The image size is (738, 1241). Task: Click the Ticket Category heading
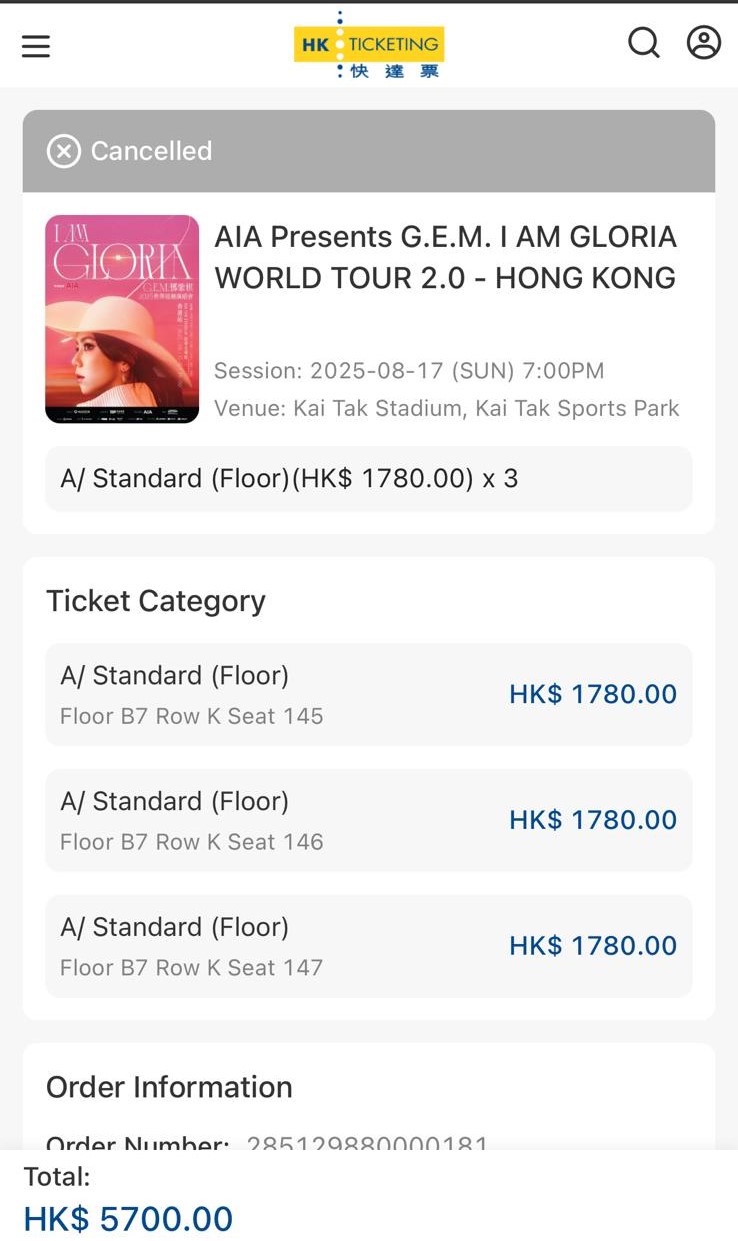tap(156, 601)
